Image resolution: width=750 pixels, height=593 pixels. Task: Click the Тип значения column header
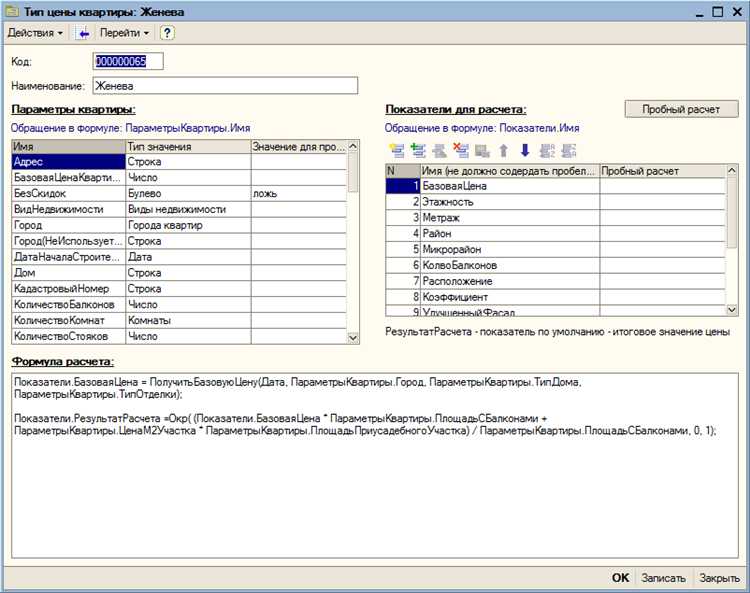[x=188, y=147]
